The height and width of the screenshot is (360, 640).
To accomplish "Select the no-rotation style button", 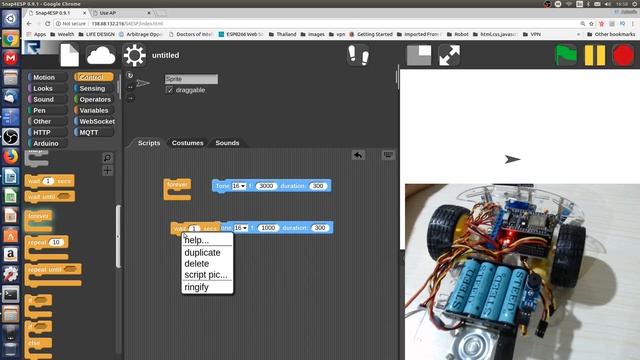I will 130,98.
